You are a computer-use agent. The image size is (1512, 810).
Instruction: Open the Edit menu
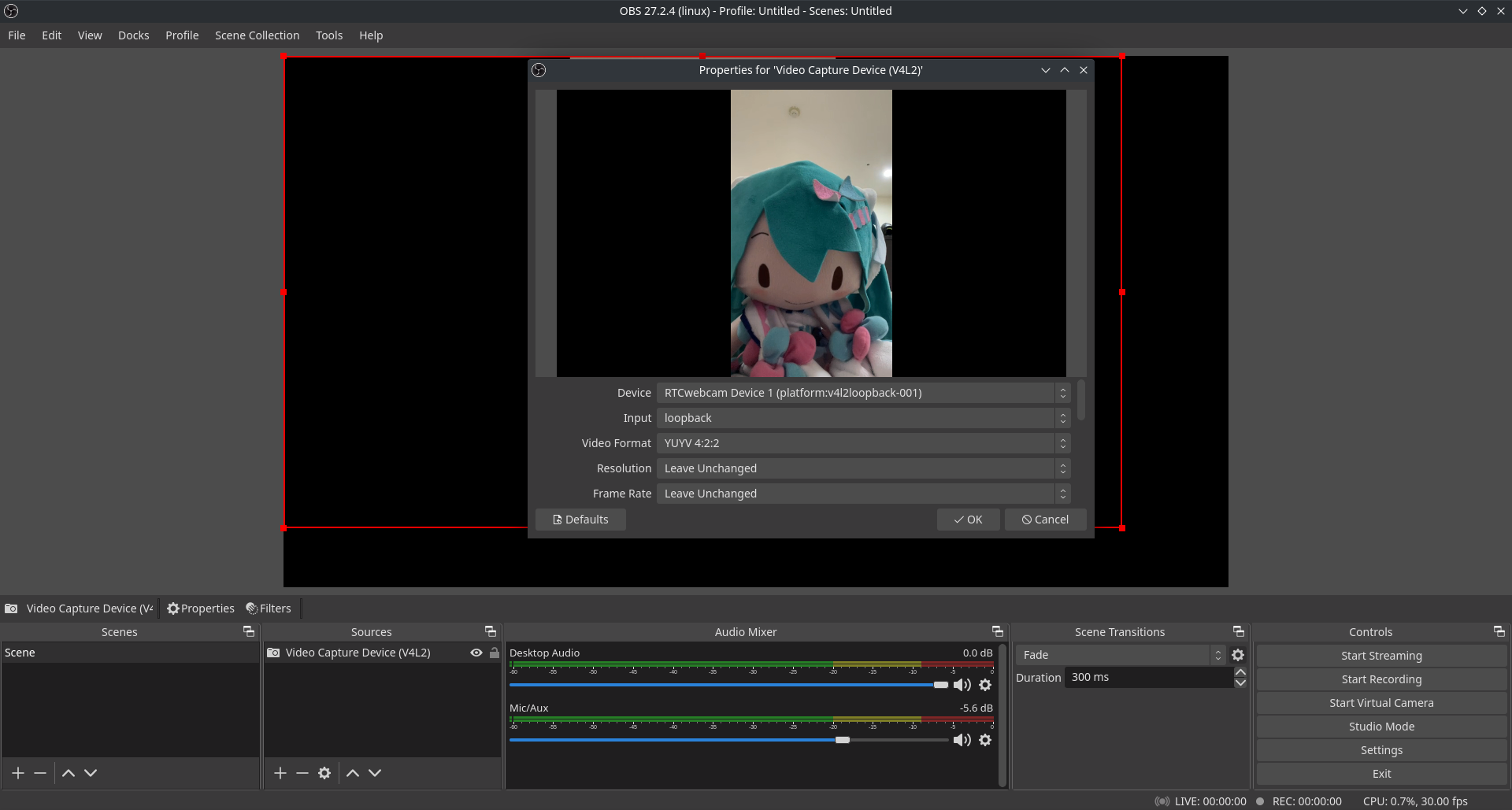click(51, 35)
